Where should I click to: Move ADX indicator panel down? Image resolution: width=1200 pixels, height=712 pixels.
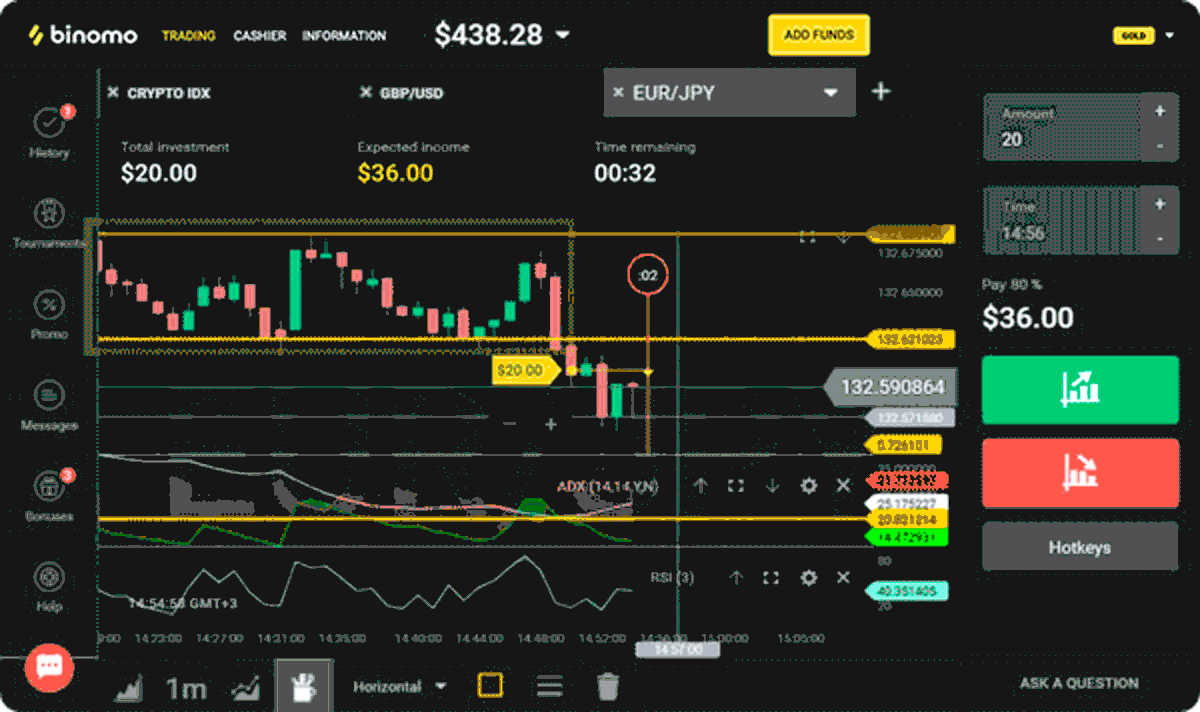(772, 485)
